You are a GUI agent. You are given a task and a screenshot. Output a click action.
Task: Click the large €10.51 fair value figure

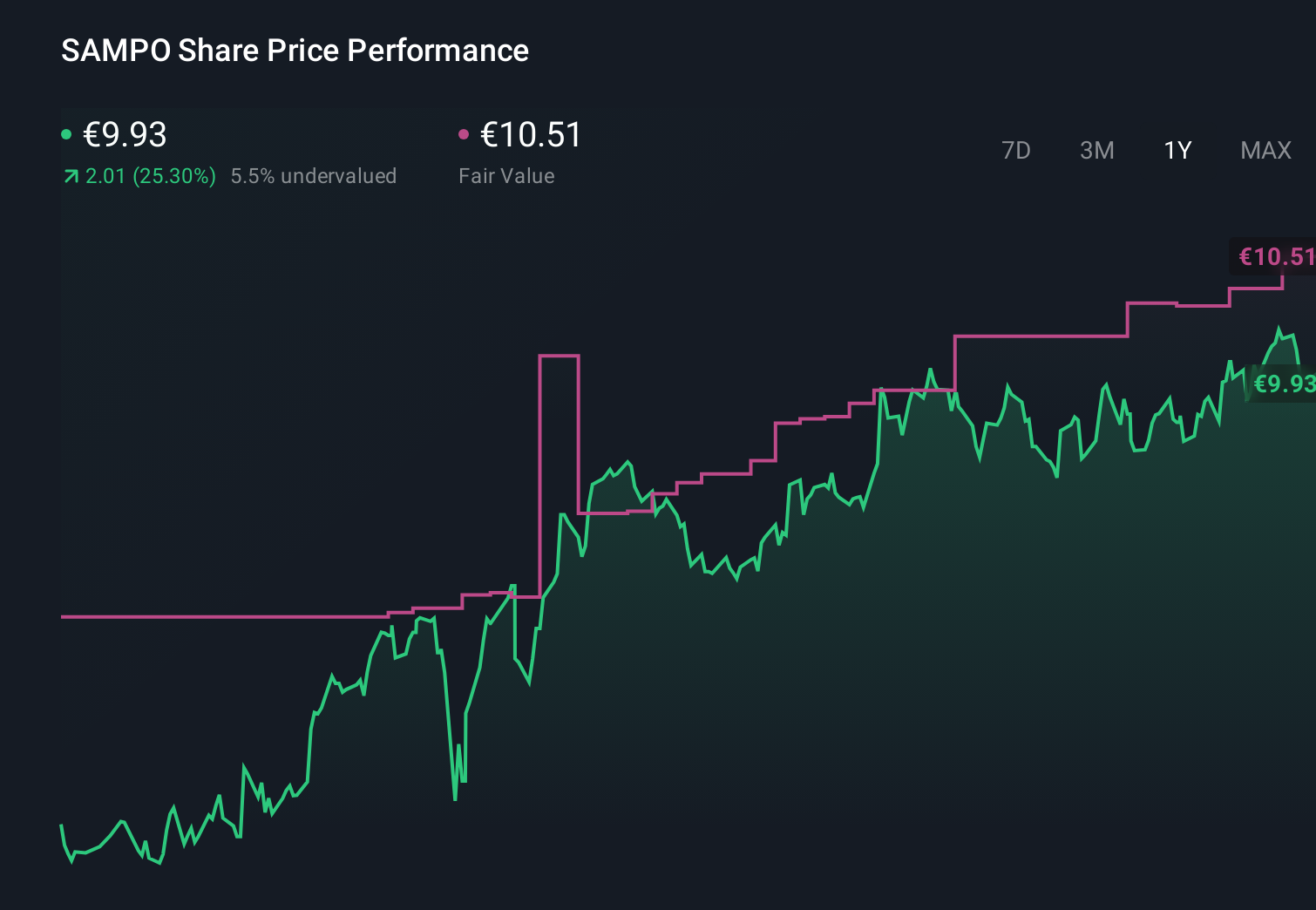531,135
